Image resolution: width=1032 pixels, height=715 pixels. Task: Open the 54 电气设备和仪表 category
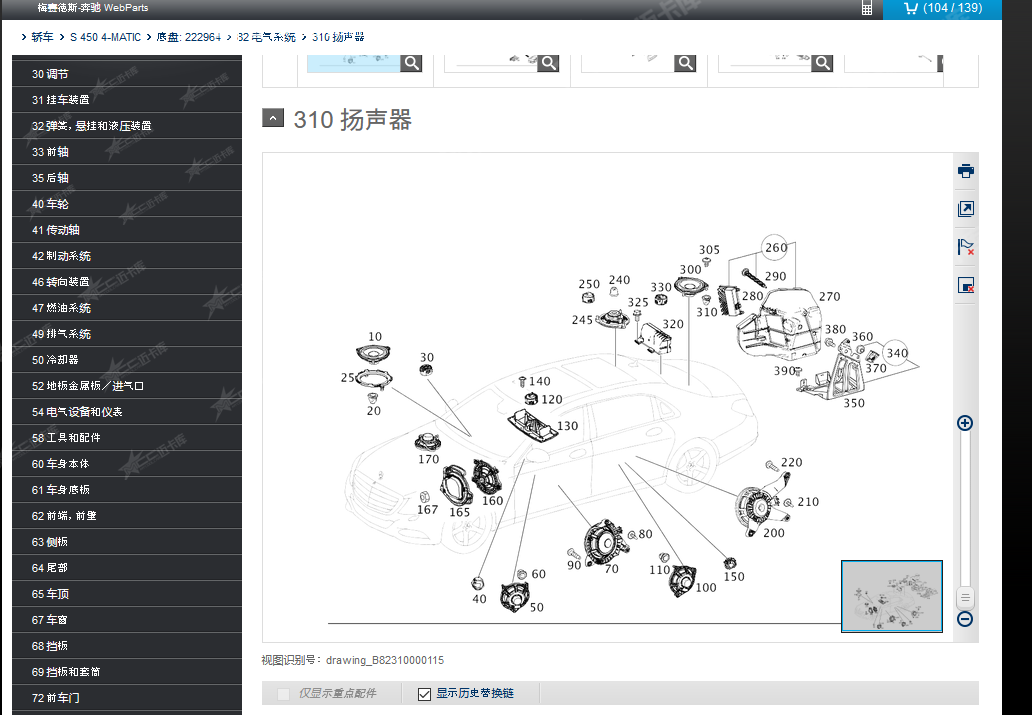[x=78, y=412]
